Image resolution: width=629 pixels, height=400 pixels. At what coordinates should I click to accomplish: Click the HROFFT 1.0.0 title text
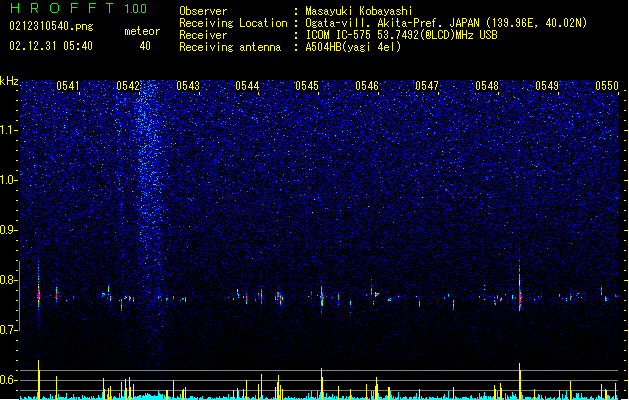pos(78,8)
